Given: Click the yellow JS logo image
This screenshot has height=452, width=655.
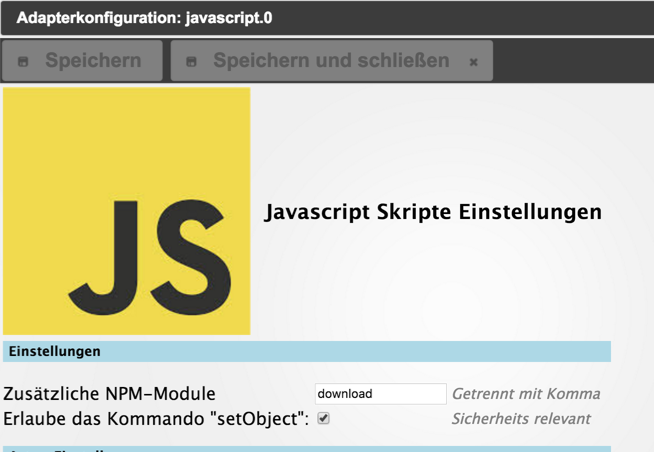Looking at the screenshot, I should (x=127, y=211).
